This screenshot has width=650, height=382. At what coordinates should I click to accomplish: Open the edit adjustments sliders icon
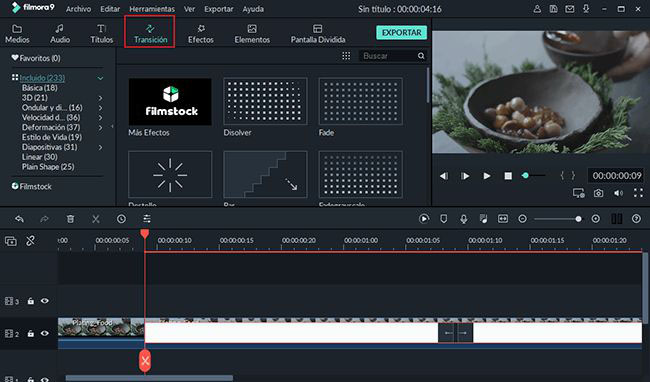[x=147, y=219]
